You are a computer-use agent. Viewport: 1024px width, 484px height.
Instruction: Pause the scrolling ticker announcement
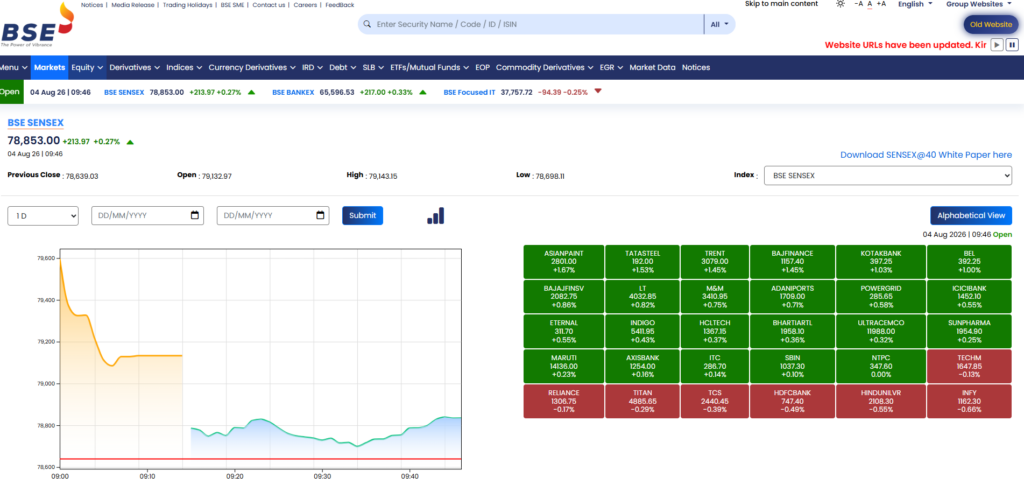pyautogui.click(x=1012, y=44)
